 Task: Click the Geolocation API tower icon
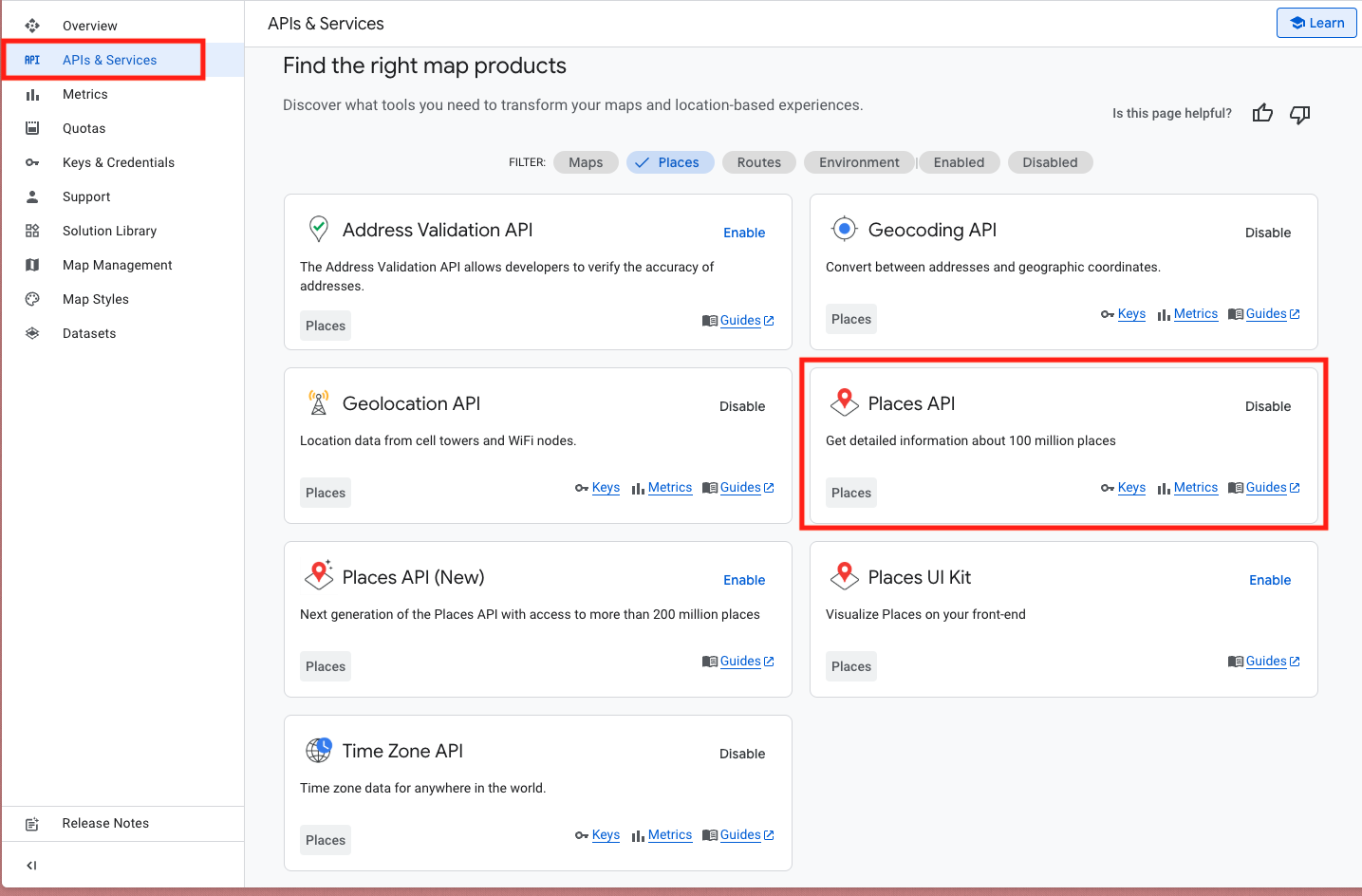(319, 402)
